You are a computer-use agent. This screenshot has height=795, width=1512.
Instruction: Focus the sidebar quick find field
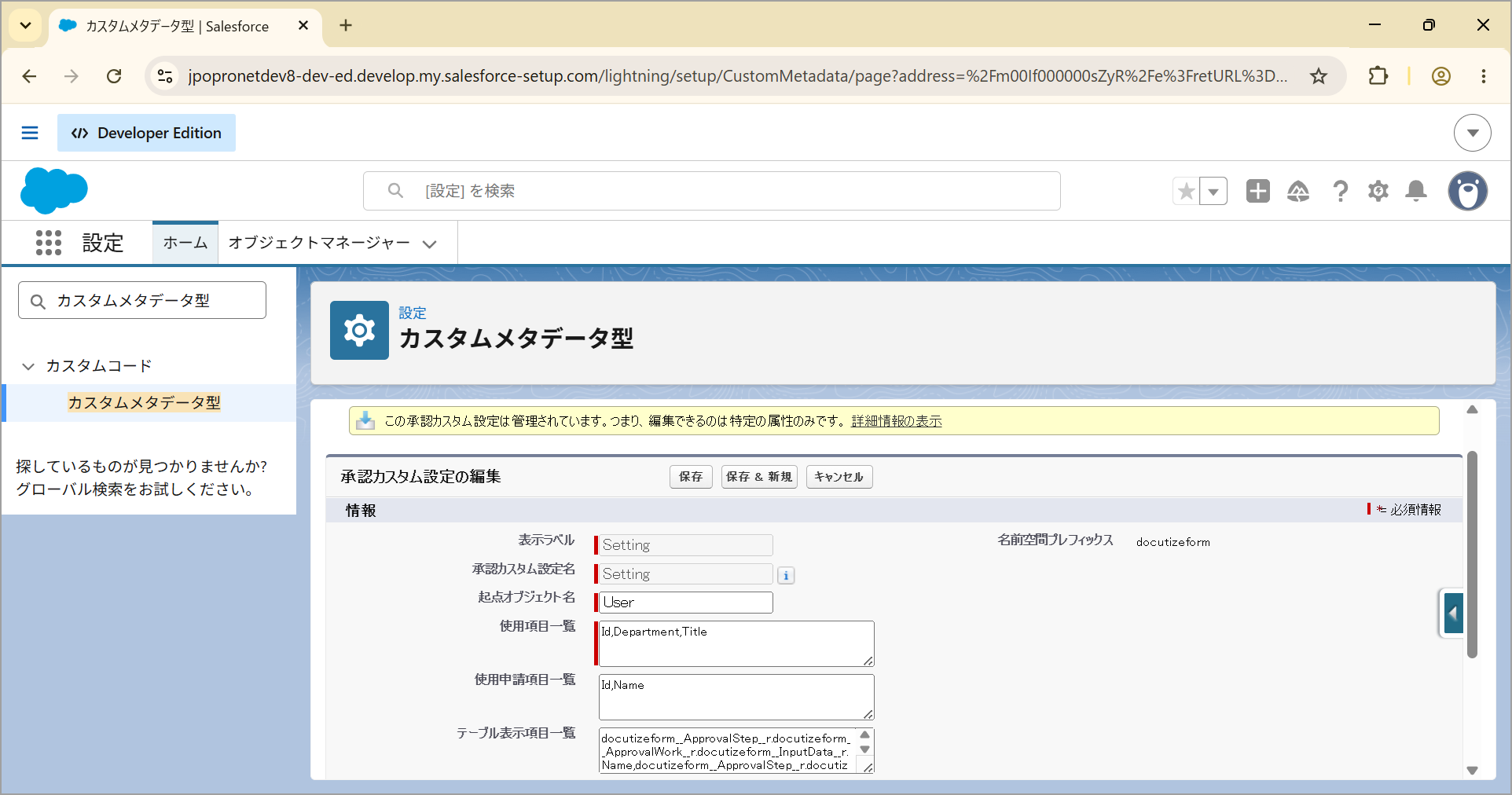142,300
